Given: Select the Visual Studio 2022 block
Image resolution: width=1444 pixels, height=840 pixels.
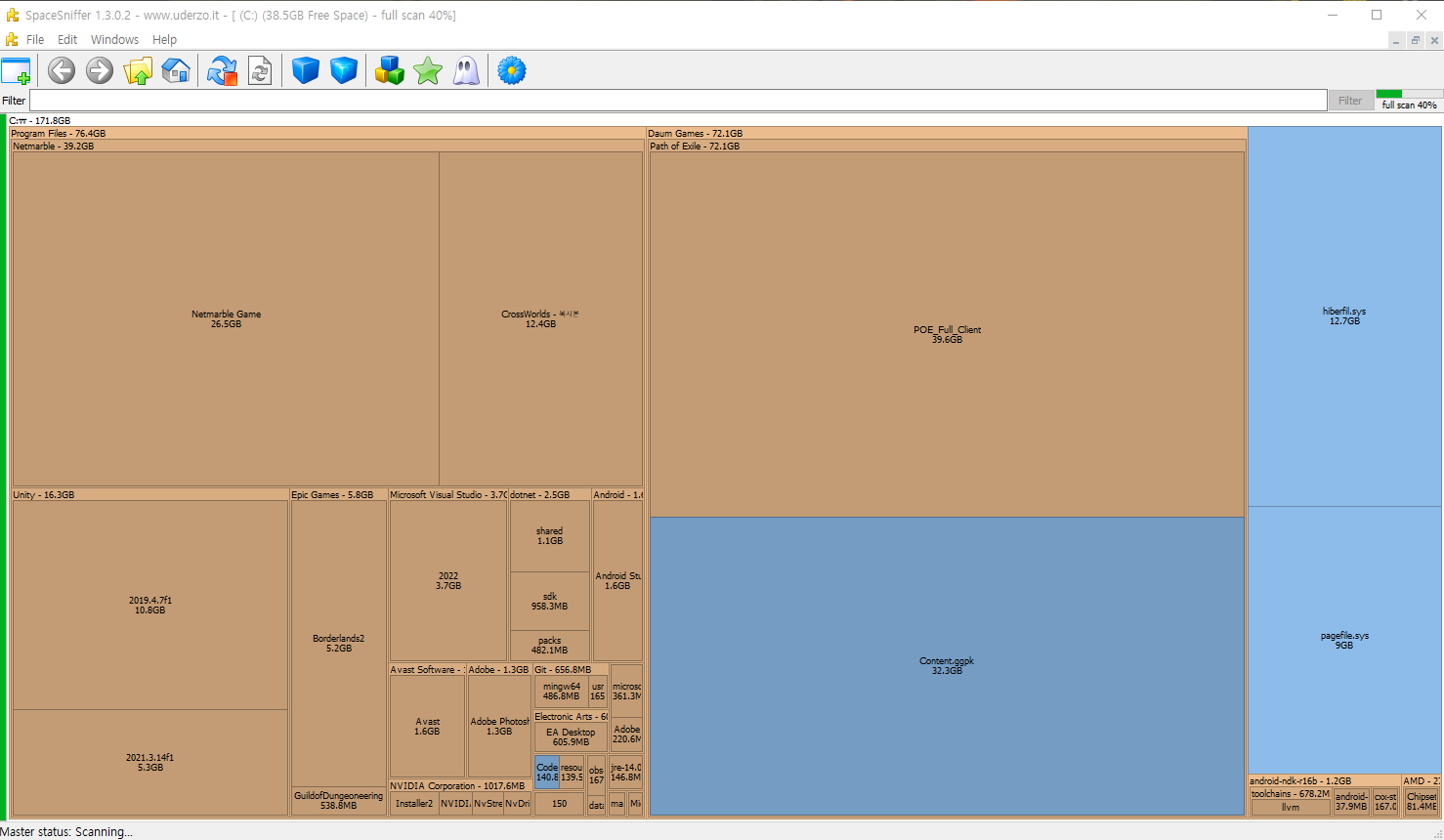Looking at the screenshot, I should 448,581.
